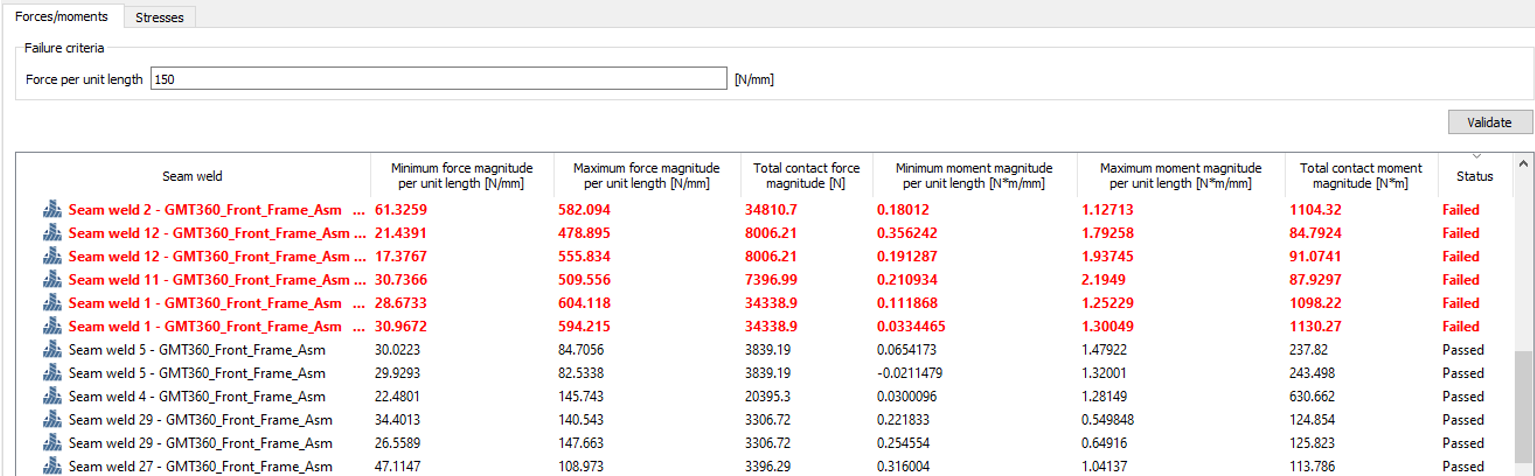Open the Forces/moments tab
This screenshot has width=1535, height=476.
tap(62, 16)
